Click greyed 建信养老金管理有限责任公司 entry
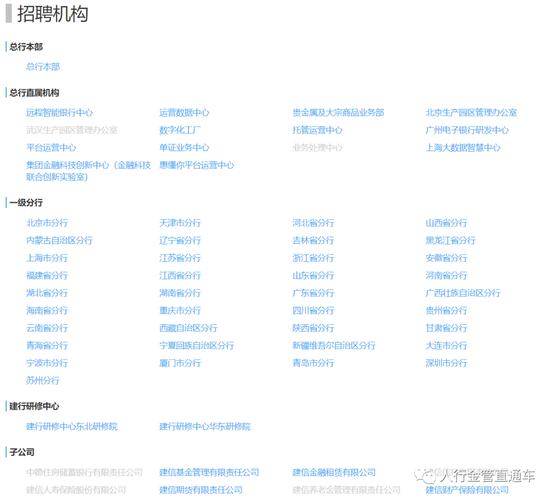Image resolution: width=553 pixels, height=500 pixels. (x=346, y=490)
